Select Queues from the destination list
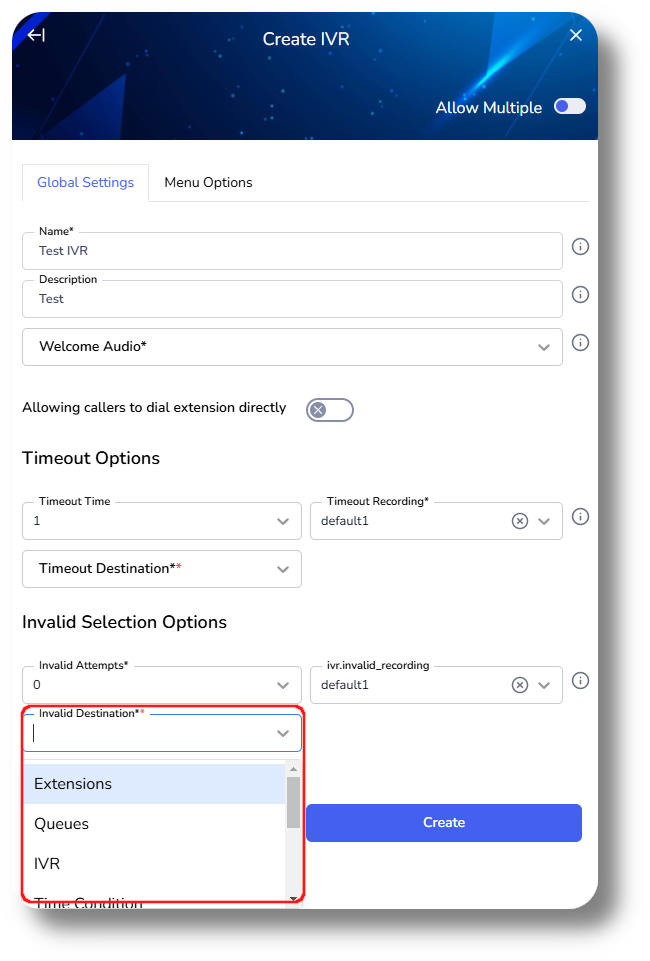This screenshot has width=650, height=961. click(x=61, y=824)
